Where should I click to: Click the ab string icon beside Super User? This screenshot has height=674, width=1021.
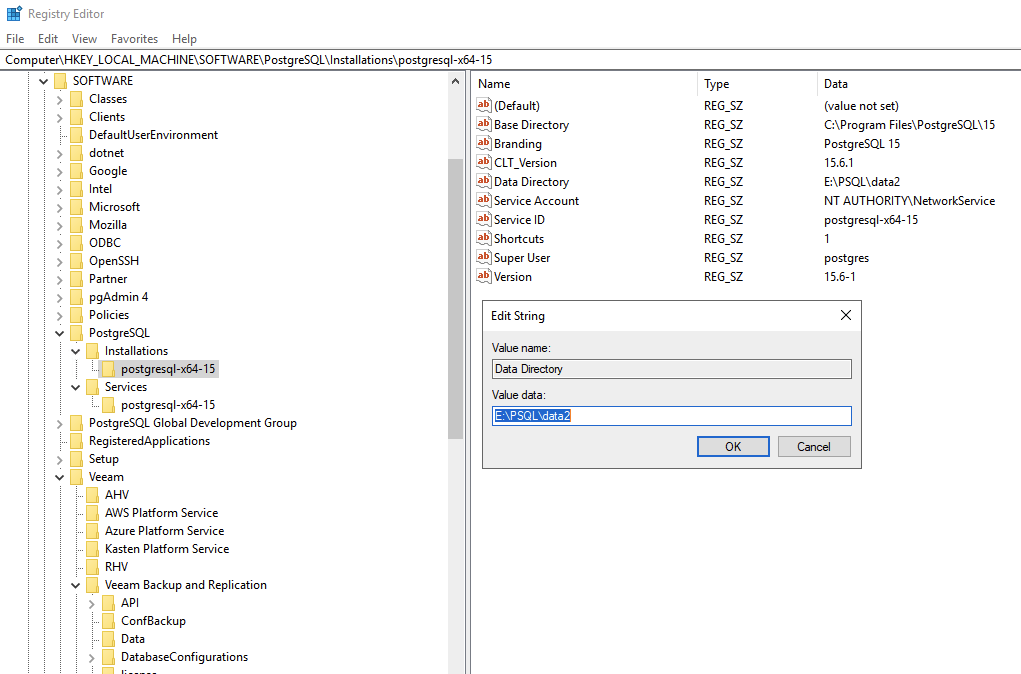pos(485,257)
